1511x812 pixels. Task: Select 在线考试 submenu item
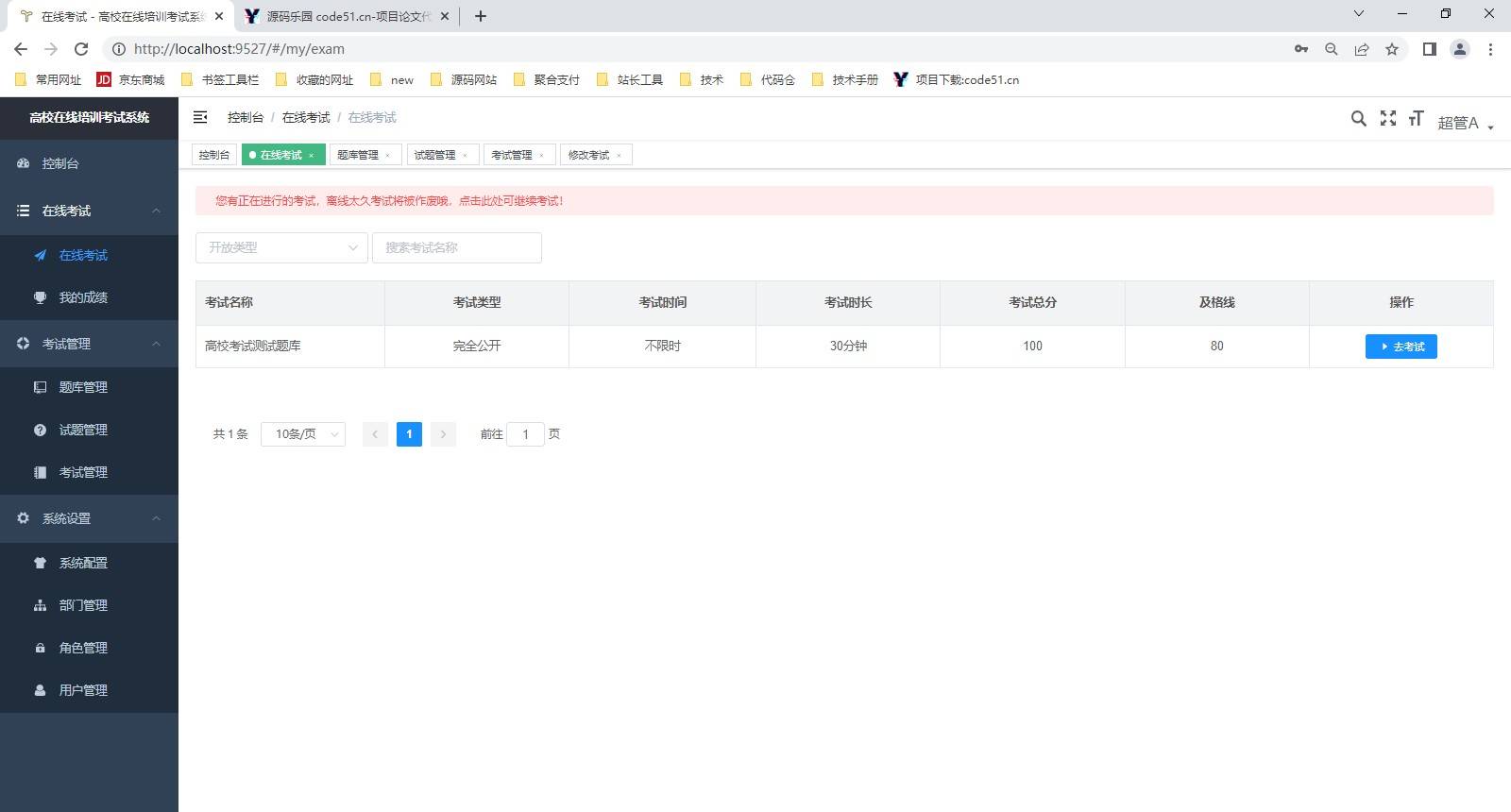tap(89, 255)
